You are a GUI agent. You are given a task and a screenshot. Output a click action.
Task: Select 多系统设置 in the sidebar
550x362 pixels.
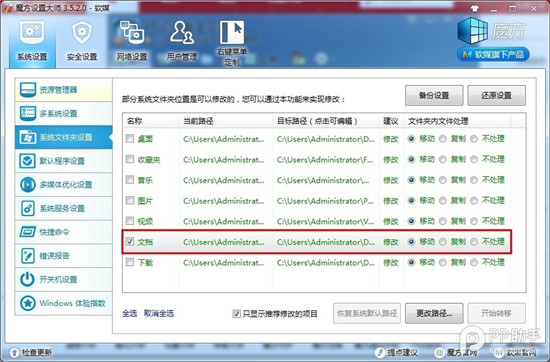[63, 114]
